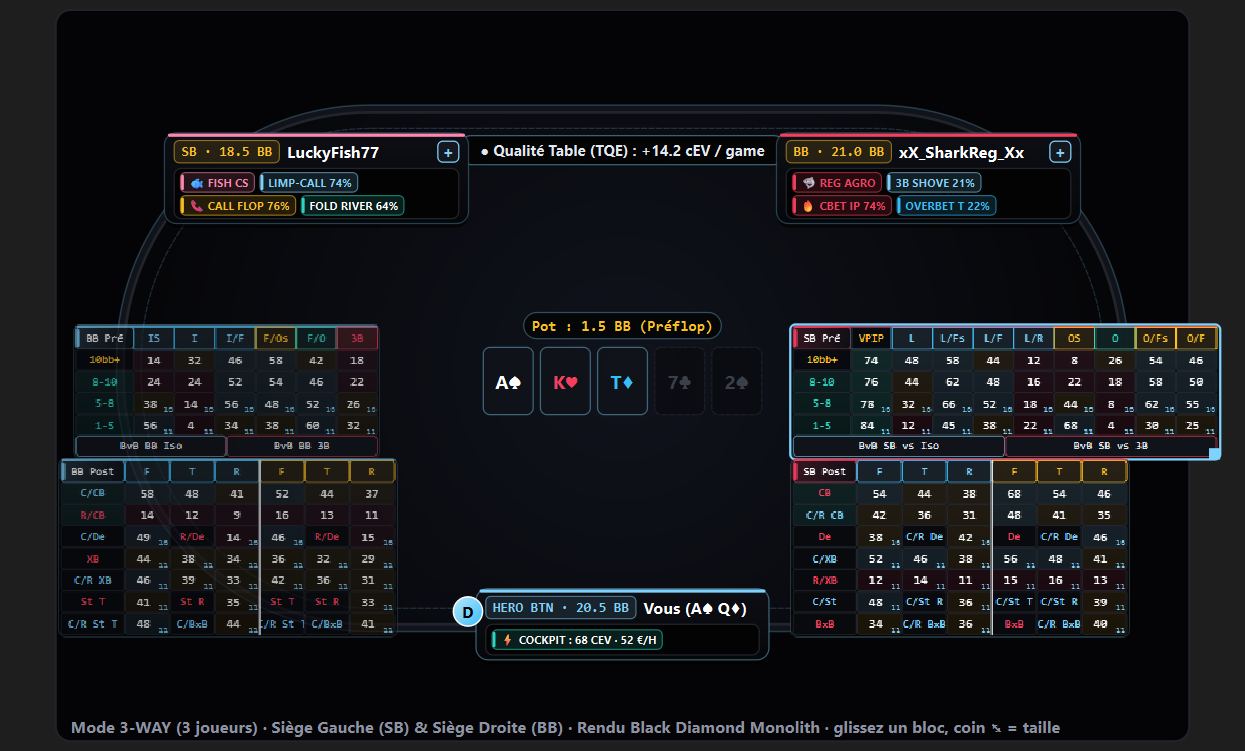The width and height of the screenshot is (1245, 751).
Task: Click the R/XB row label in SB Post
Action: [x=825, y=580]
